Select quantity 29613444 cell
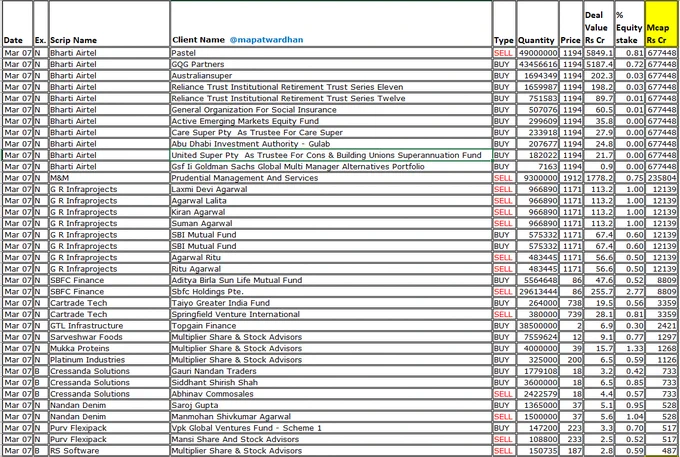This screenshot has height=457, width=680. tap(537, 291)
